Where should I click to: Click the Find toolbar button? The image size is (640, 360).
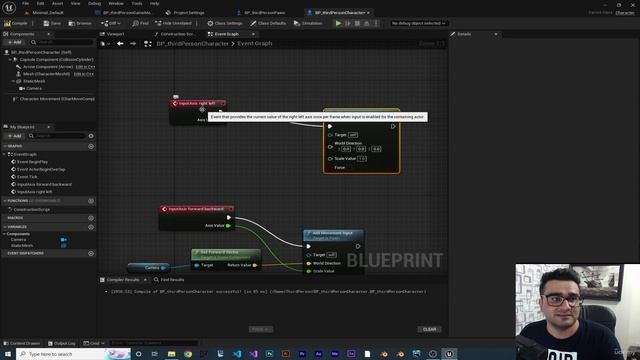[x=140, y=23]
